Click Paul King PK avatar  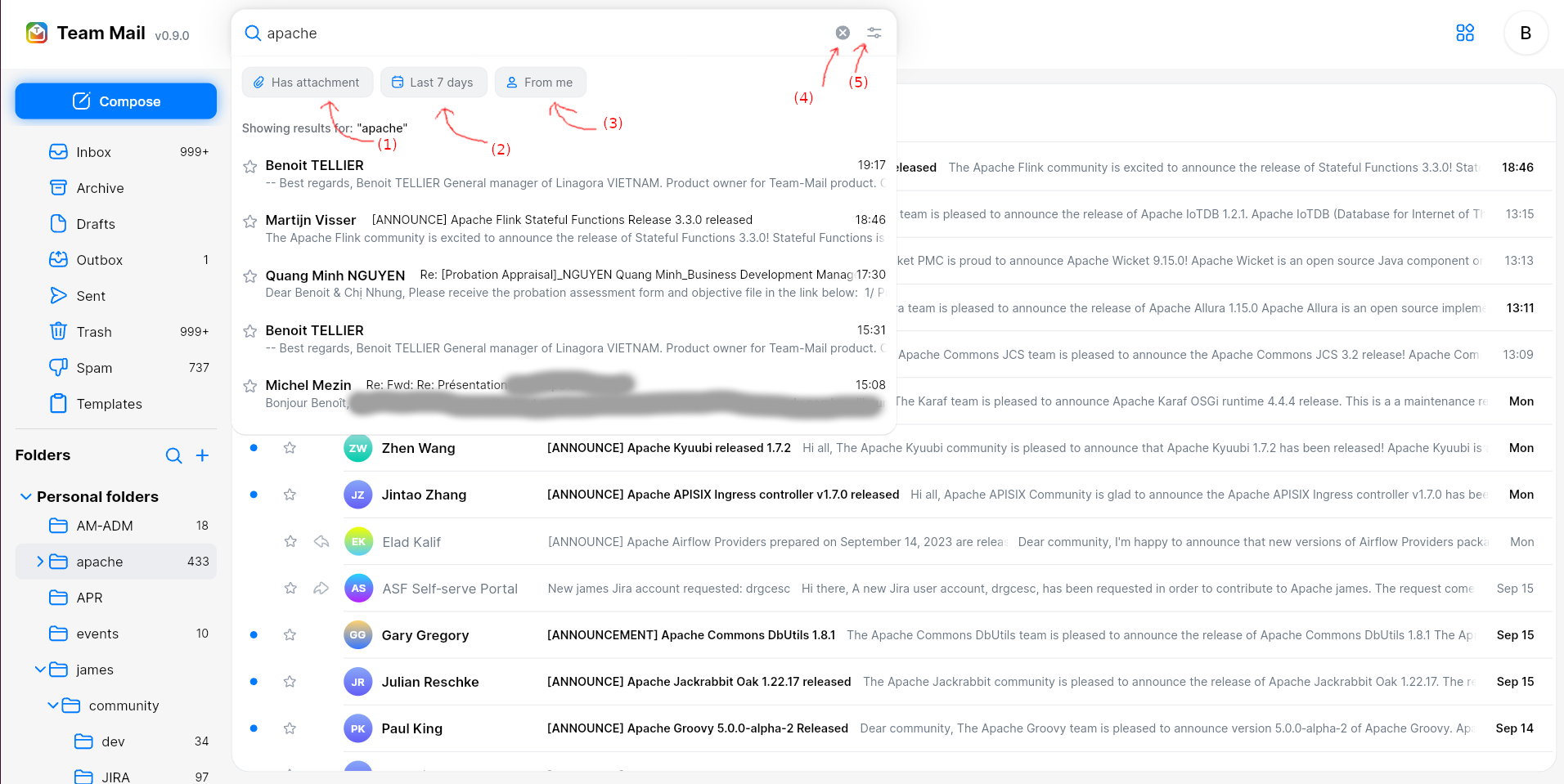click(x=358, y=728)
